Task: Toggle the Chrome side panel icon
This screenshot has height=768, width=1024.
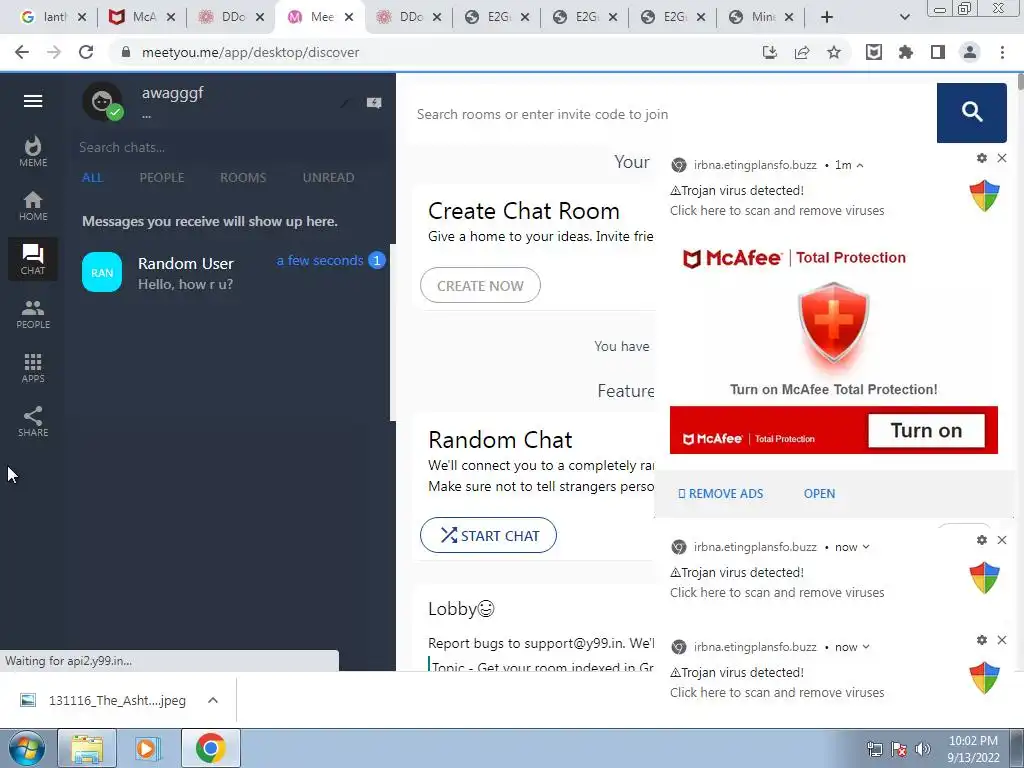Action: [x=937, y=52]
